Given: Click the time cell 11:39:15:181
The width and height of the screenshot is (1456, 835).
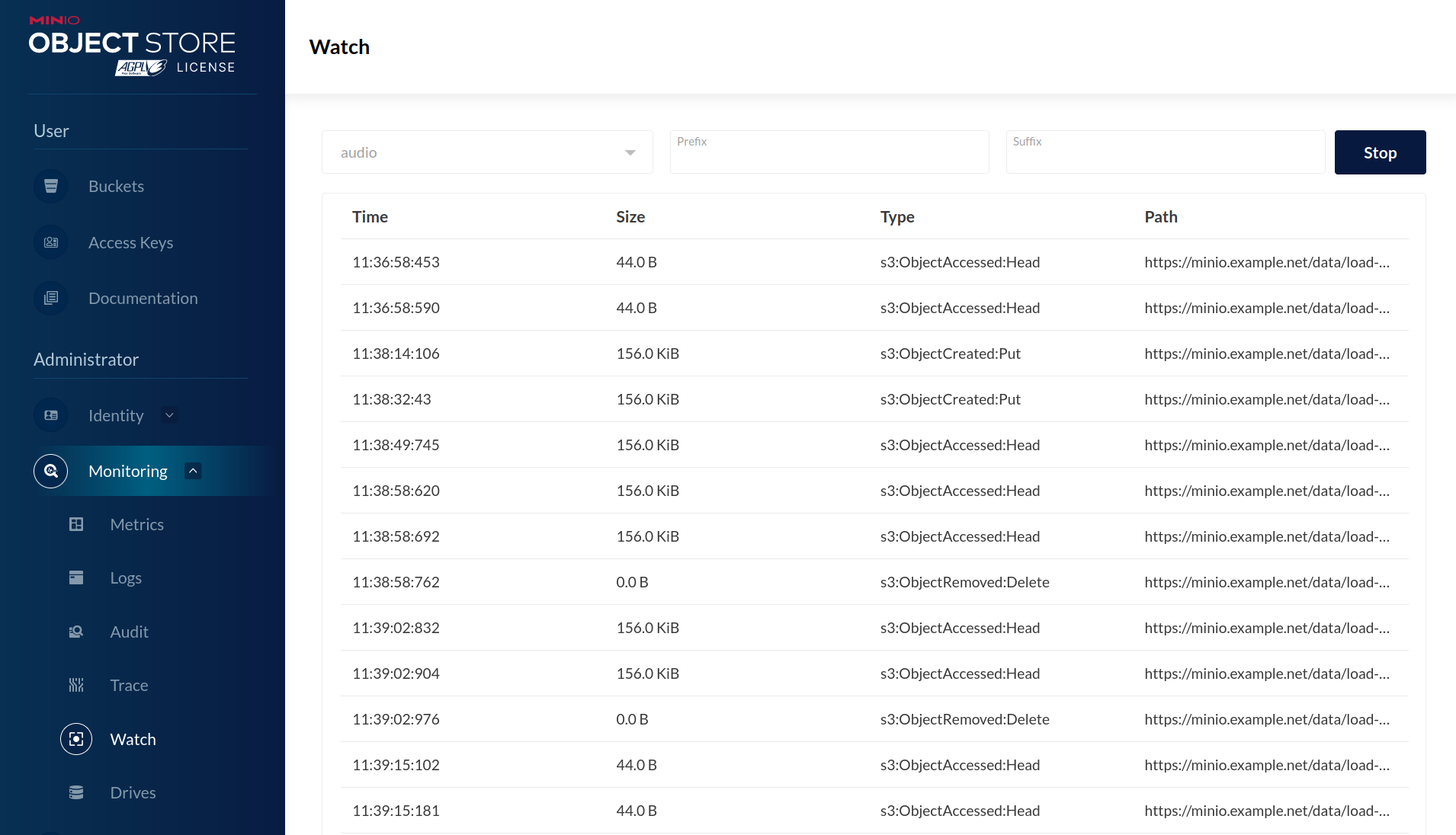Looking at the screenshot, I should pos(396,811).
